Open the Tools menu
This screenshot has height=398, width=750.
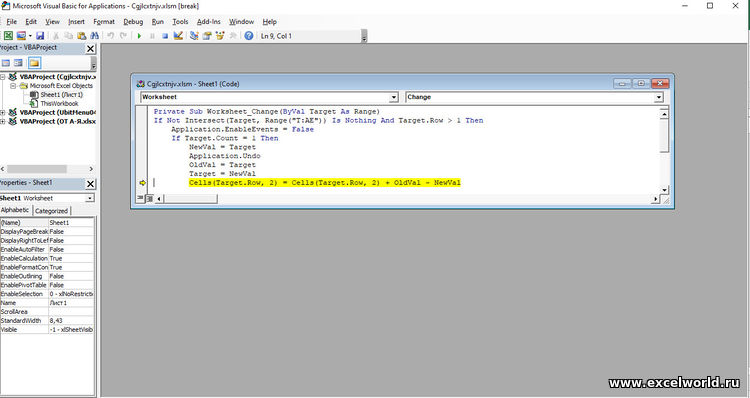tap(180, 22)
